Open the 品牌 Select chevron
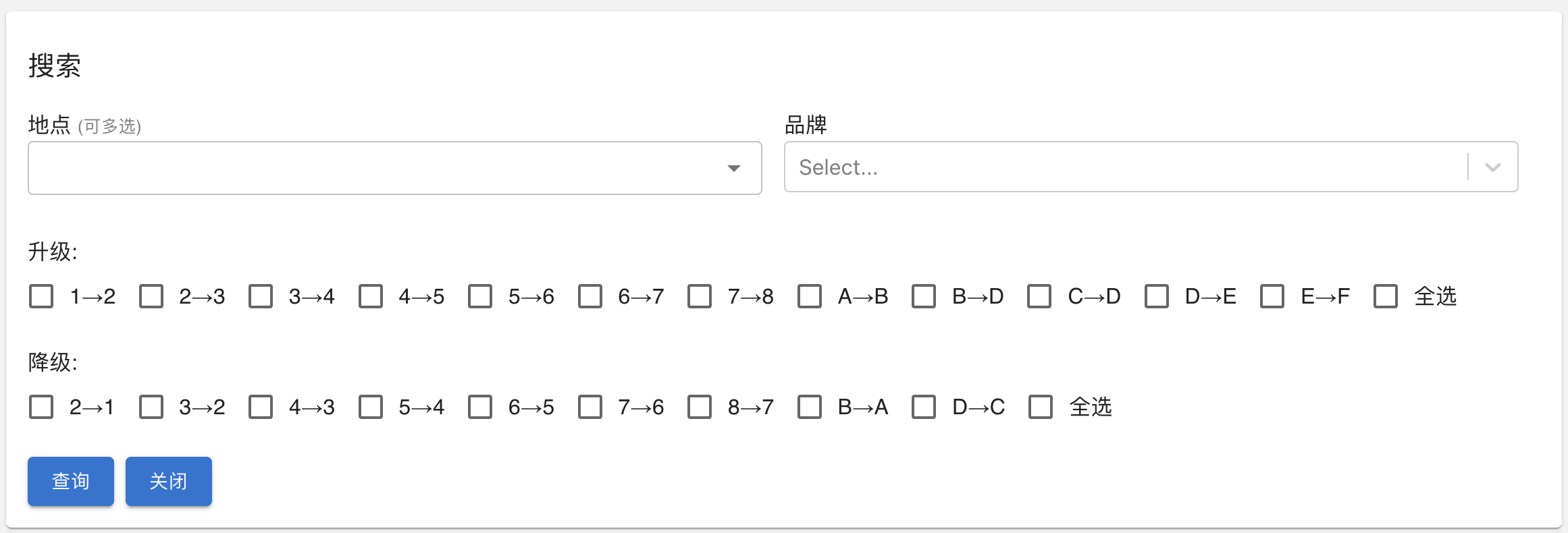 (x=1493, y=167)
